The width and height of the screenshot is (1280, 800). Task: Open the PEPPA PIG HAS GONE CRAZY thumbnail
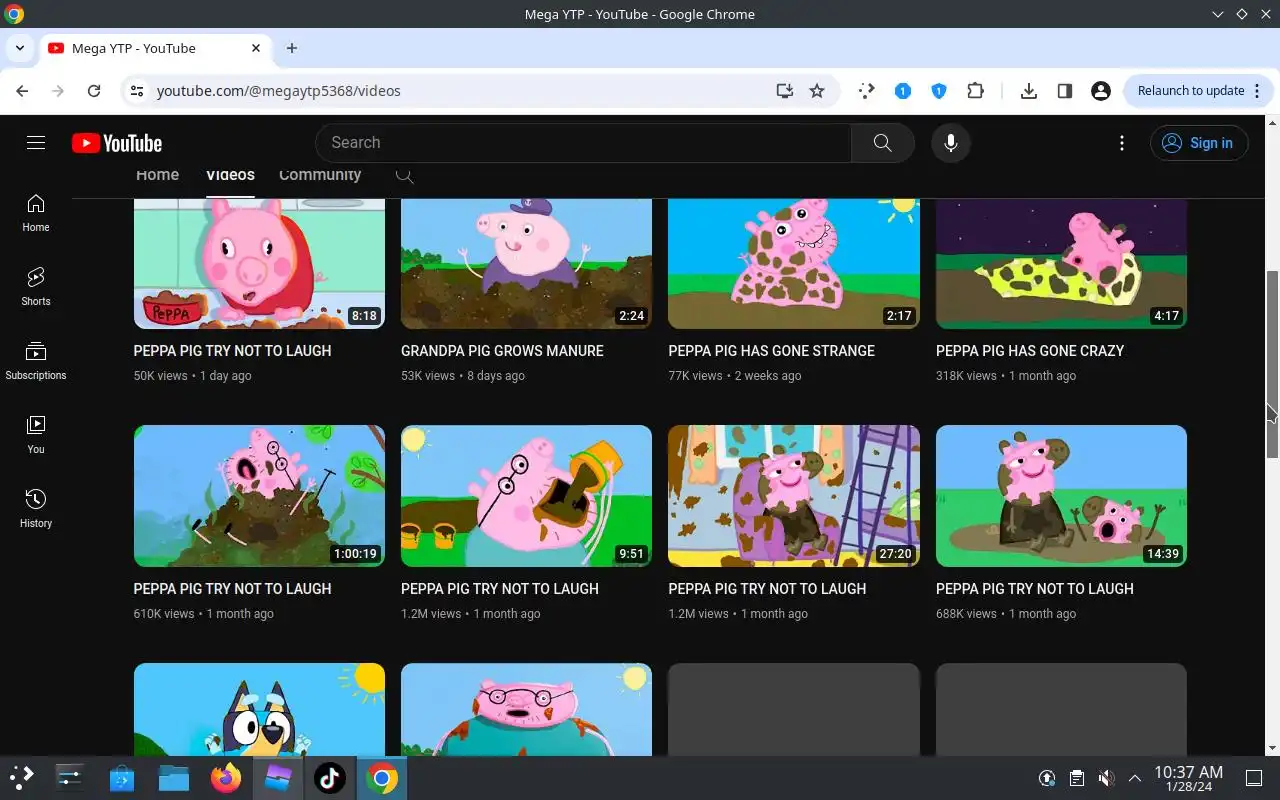click(x=1061, y=264)
